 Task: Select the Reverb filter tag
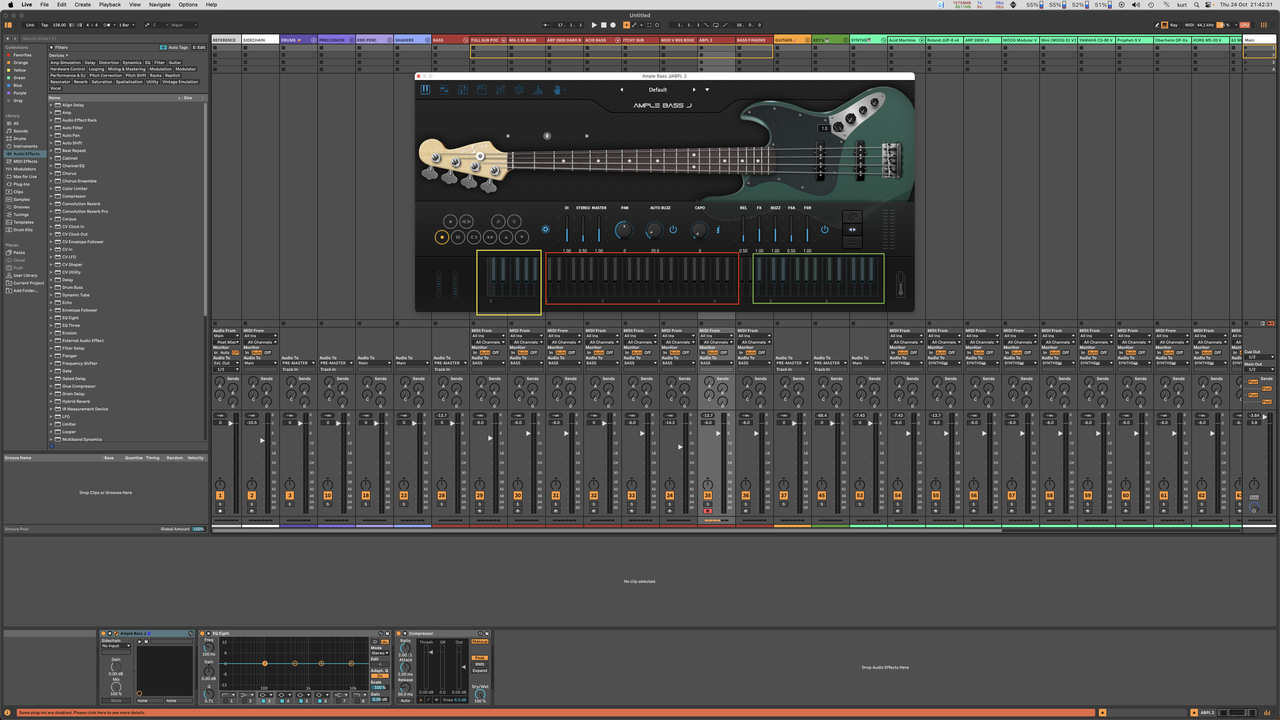pyautogui.click(x=81, y=82)
